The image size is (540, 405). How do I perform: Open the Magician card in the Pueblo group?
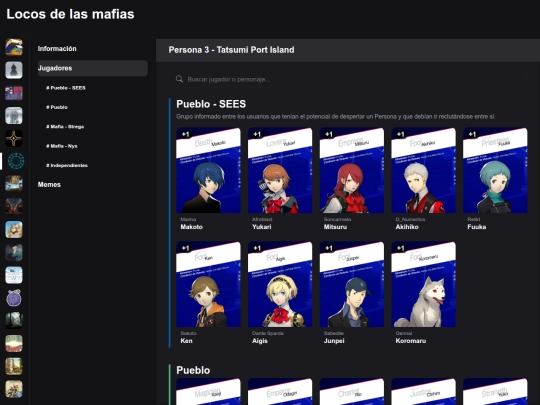point(208,392)
